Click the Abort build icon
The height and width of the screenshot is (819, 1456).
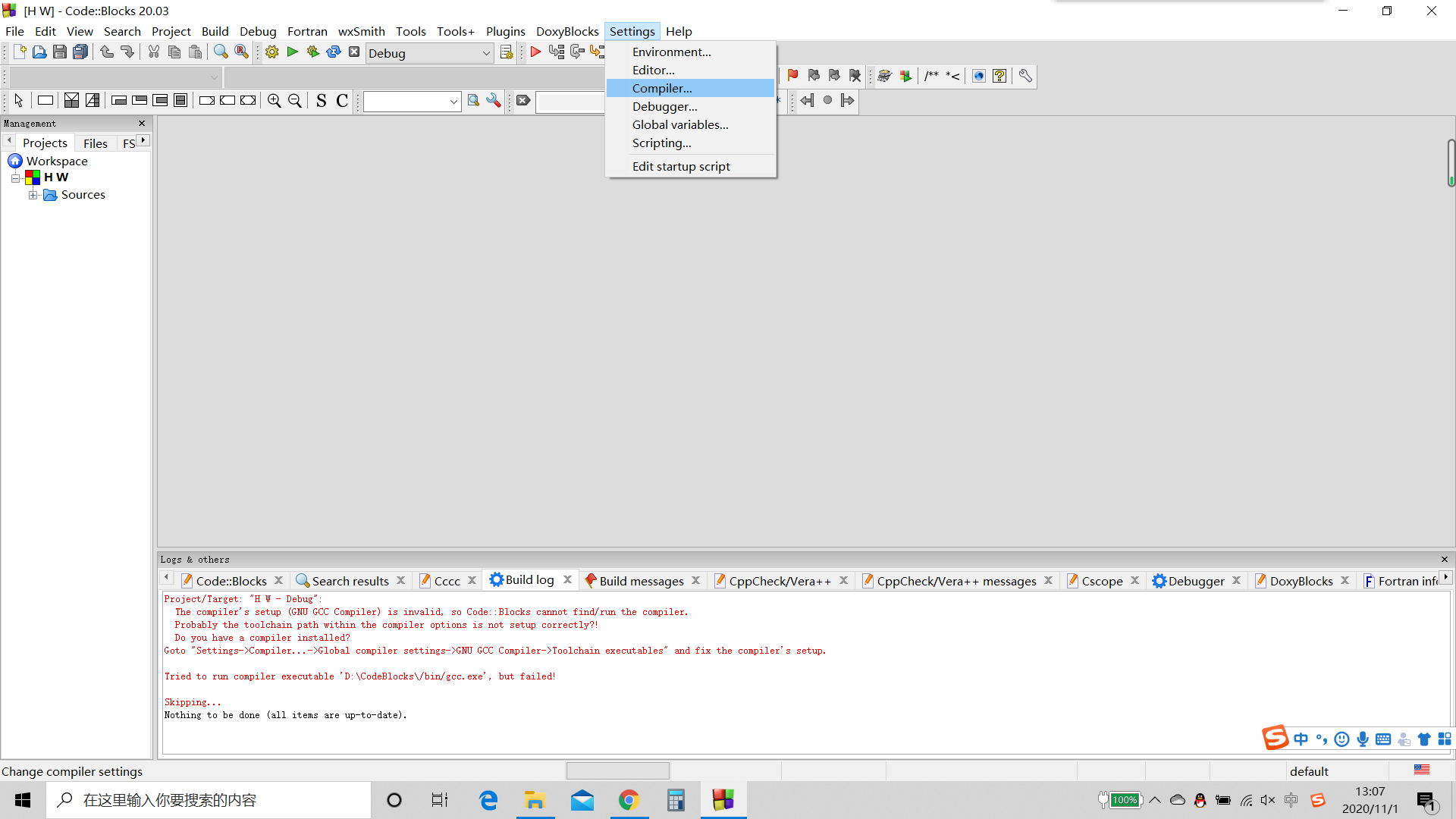pos(354,52)
